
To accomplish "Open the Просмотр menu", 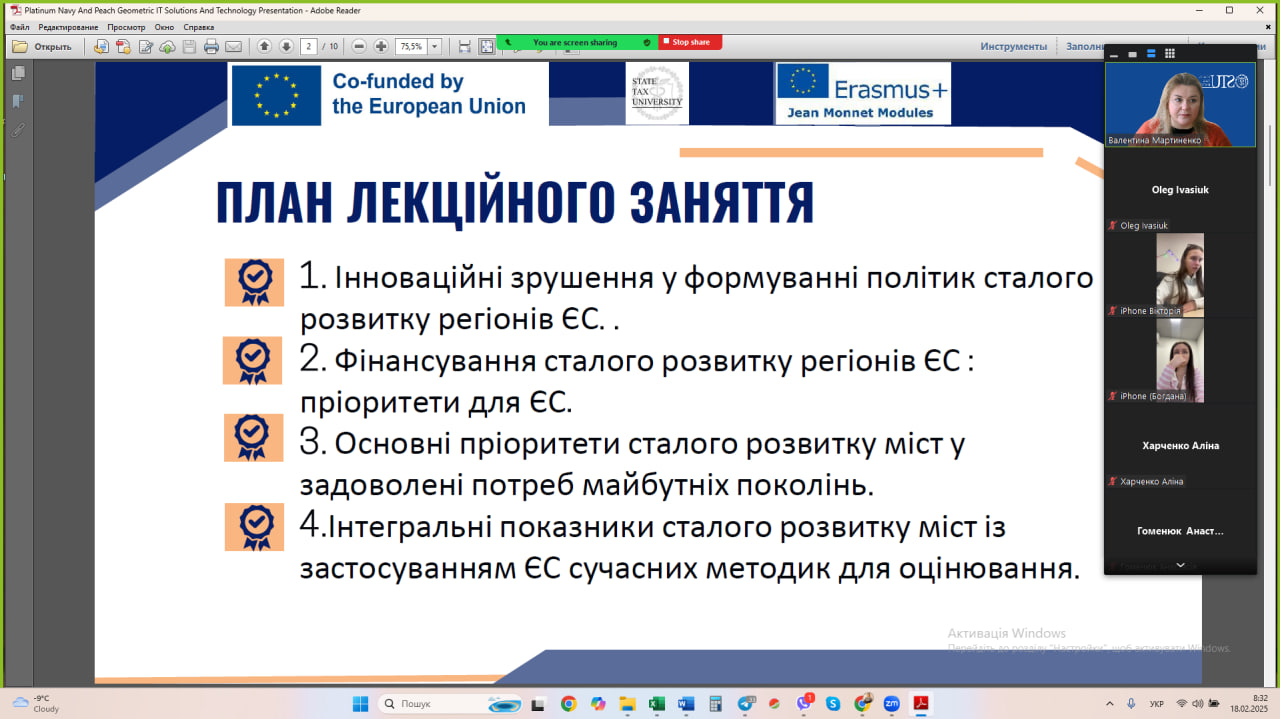I will pos(126,27).
